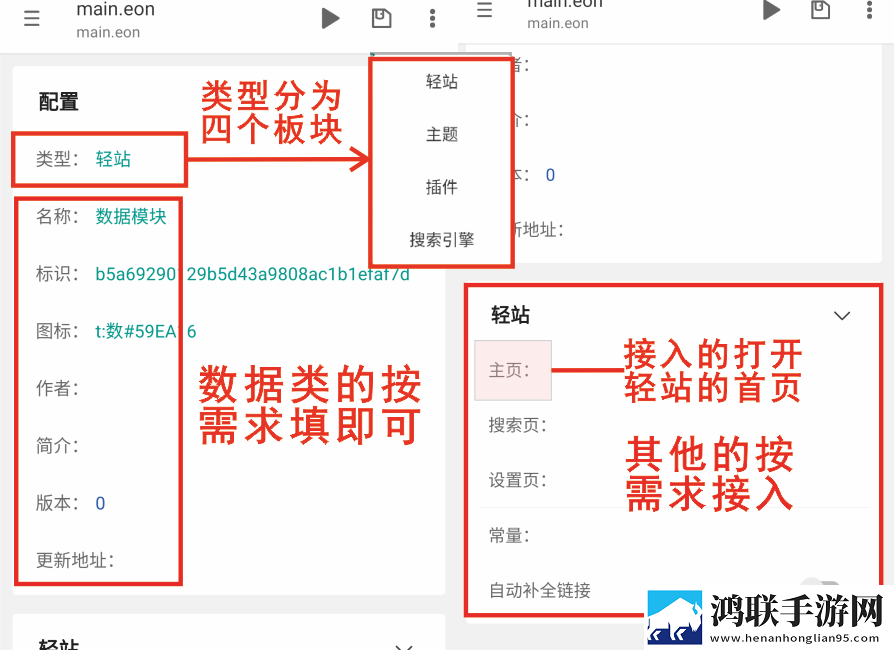This screenshot has height=650, width=894.
Task: Tap the 主页 field in 轻站 card
Action: pyautogui.click(x=513, y=370)
